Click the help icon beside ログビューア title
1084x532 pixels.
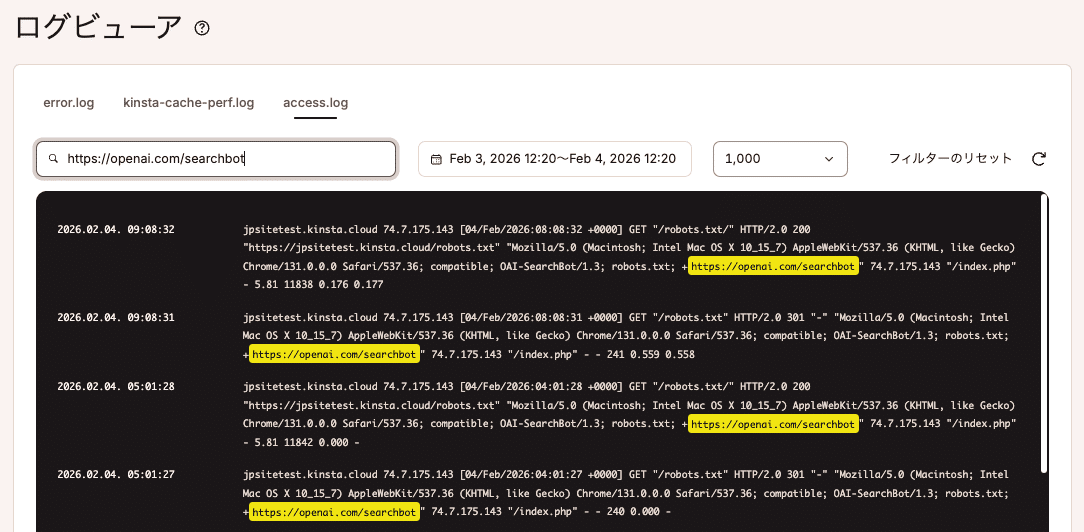coord(202,28)
